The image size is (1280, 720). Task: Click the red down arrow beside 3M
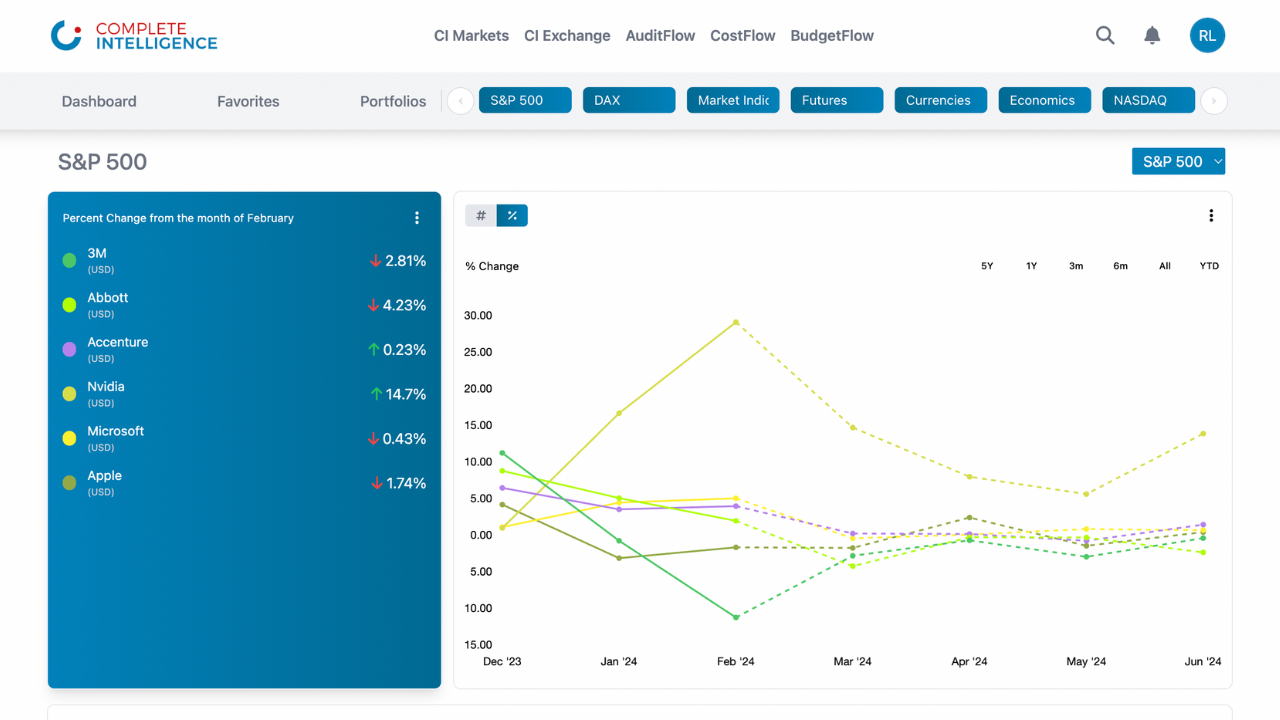pyautogui.click(x=376, y=261)
